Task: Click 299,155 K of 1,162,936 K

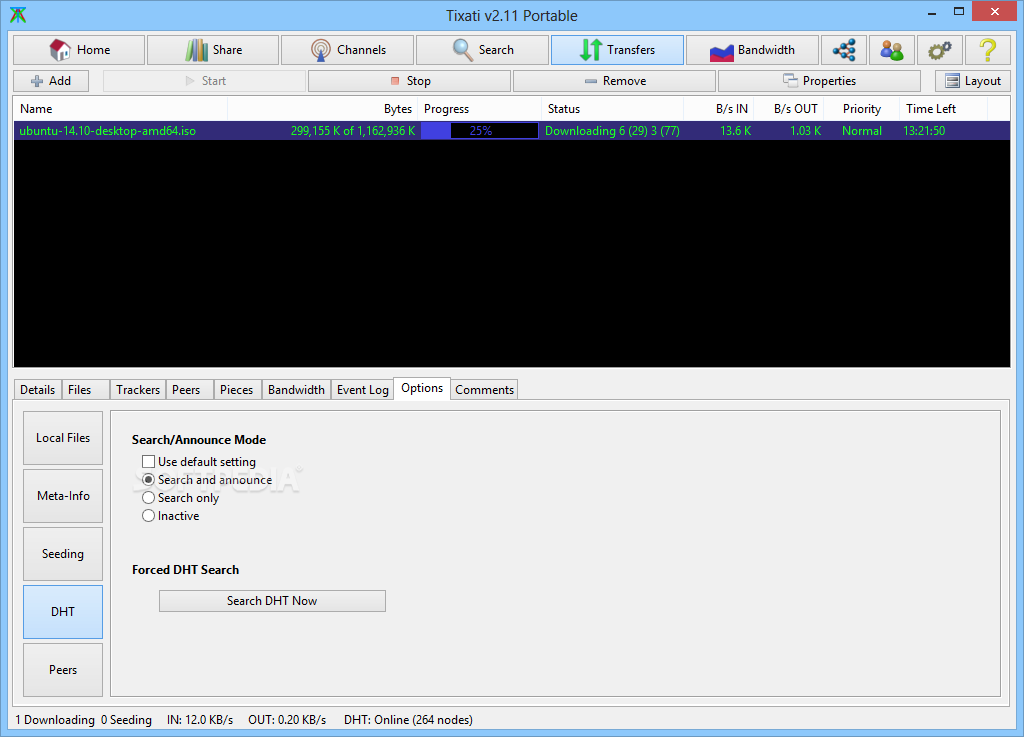Action: point(353,131)
